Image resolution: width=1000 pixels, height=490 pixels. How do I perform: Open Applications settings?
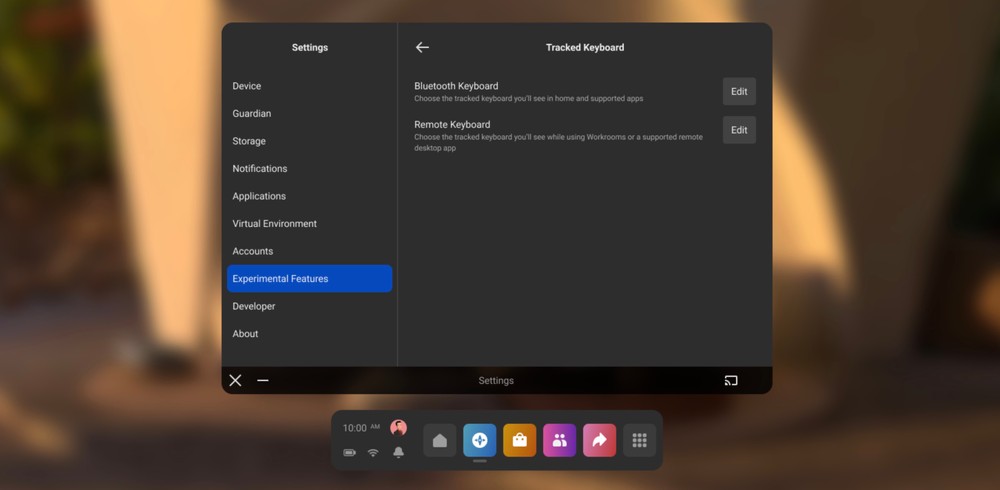pyautogui.click(x=309, y=196)
